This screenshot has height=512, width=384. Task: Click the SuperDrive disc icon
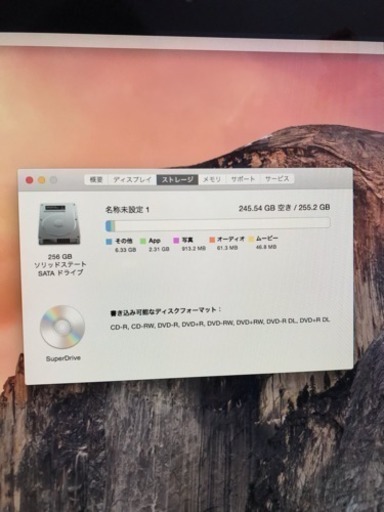coord(63,327)
